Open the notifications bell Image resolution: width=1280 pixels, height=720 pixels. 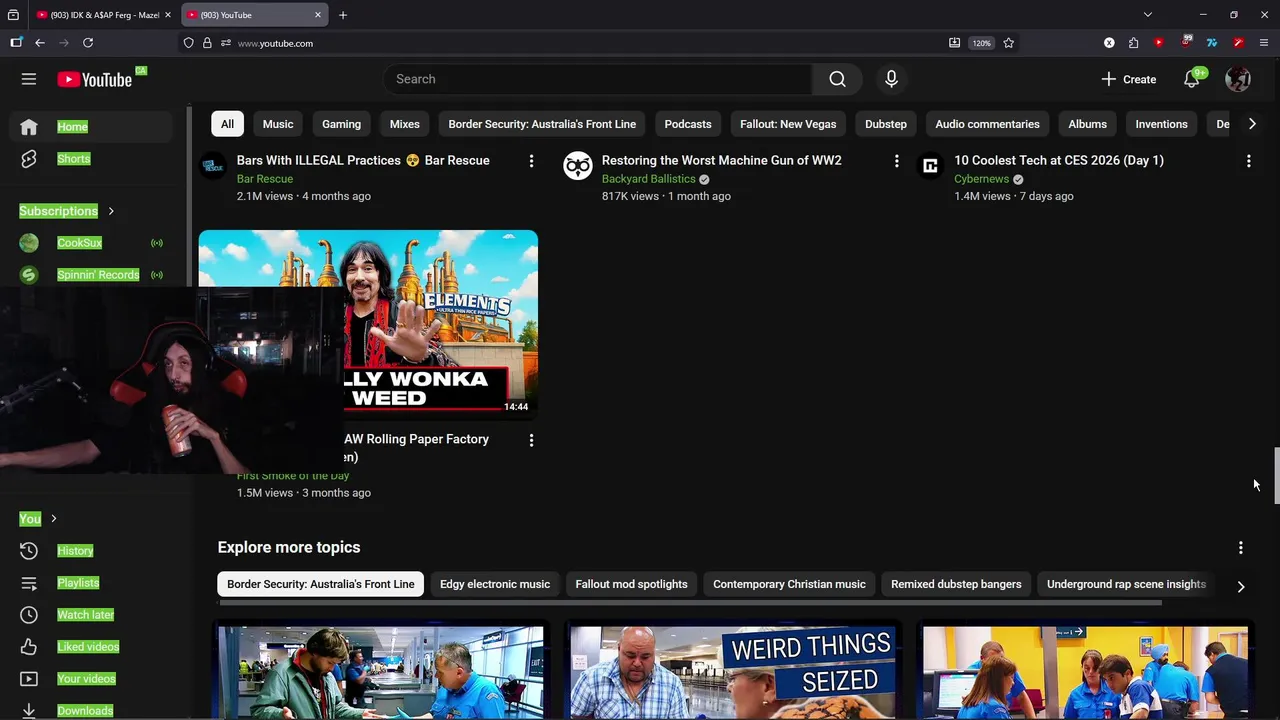point(1192,79)
